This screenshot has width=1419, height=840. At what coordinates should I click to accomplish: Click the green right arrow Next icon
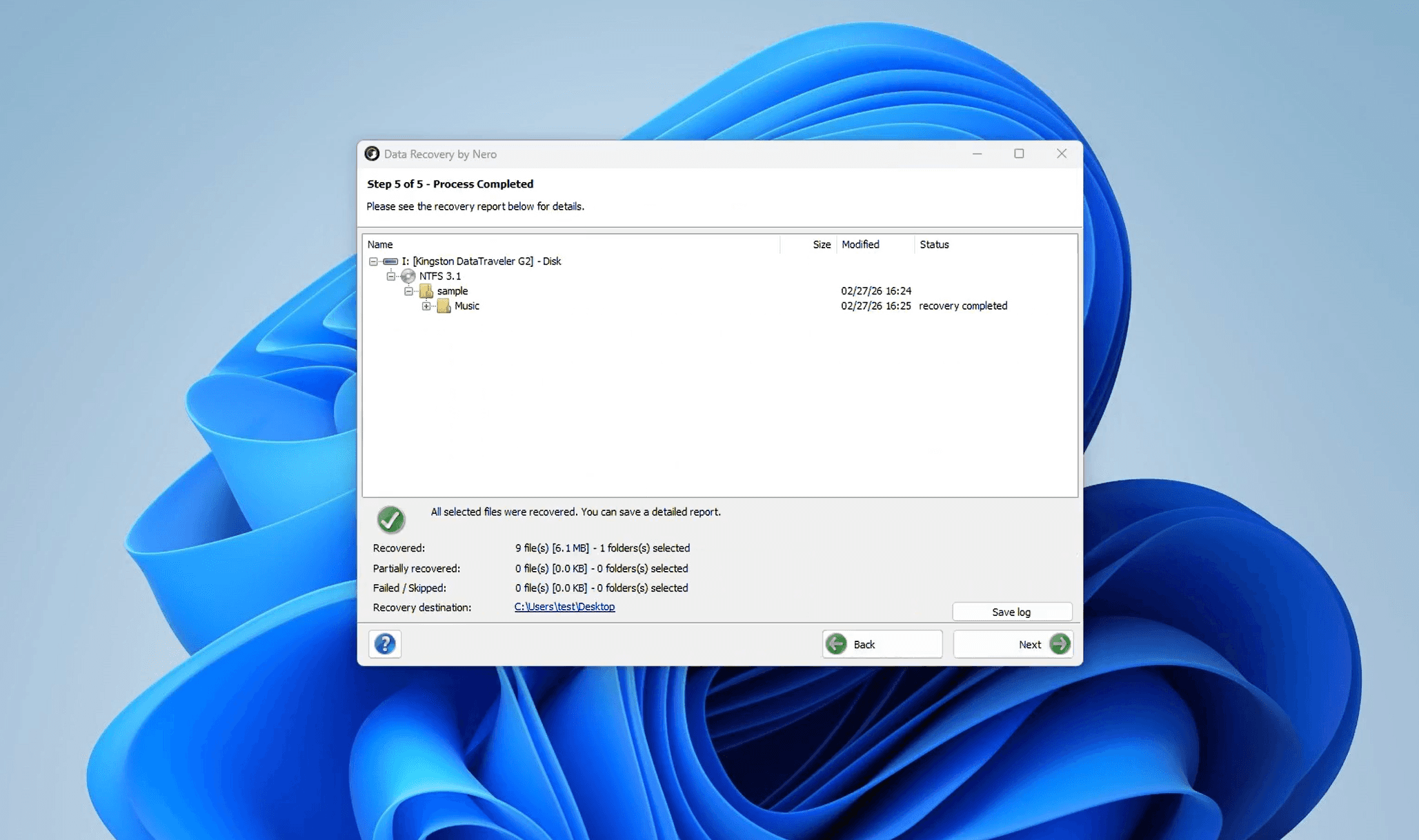pos(1059,643)
